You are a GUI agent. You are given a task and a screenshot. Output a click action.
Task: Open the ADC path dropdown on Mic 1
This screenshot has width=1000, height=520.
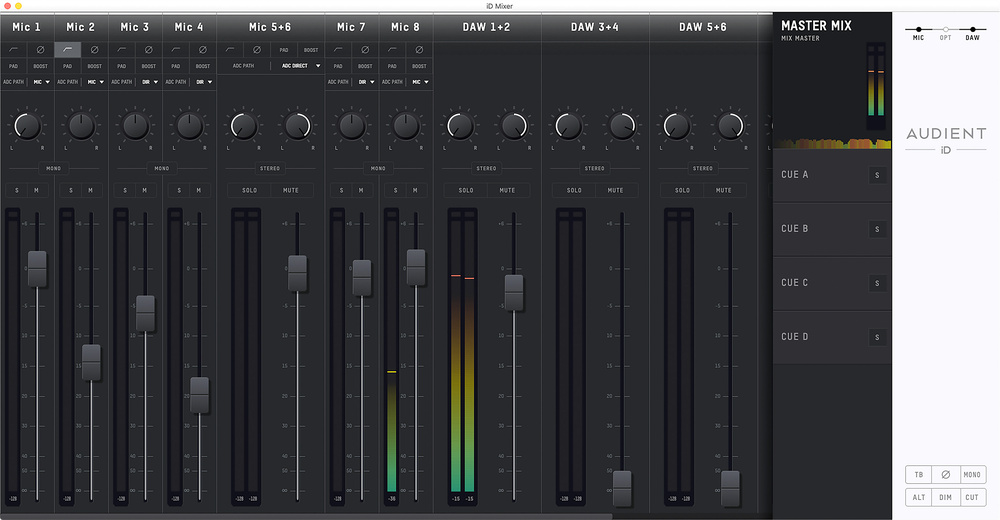coord(41,82)
